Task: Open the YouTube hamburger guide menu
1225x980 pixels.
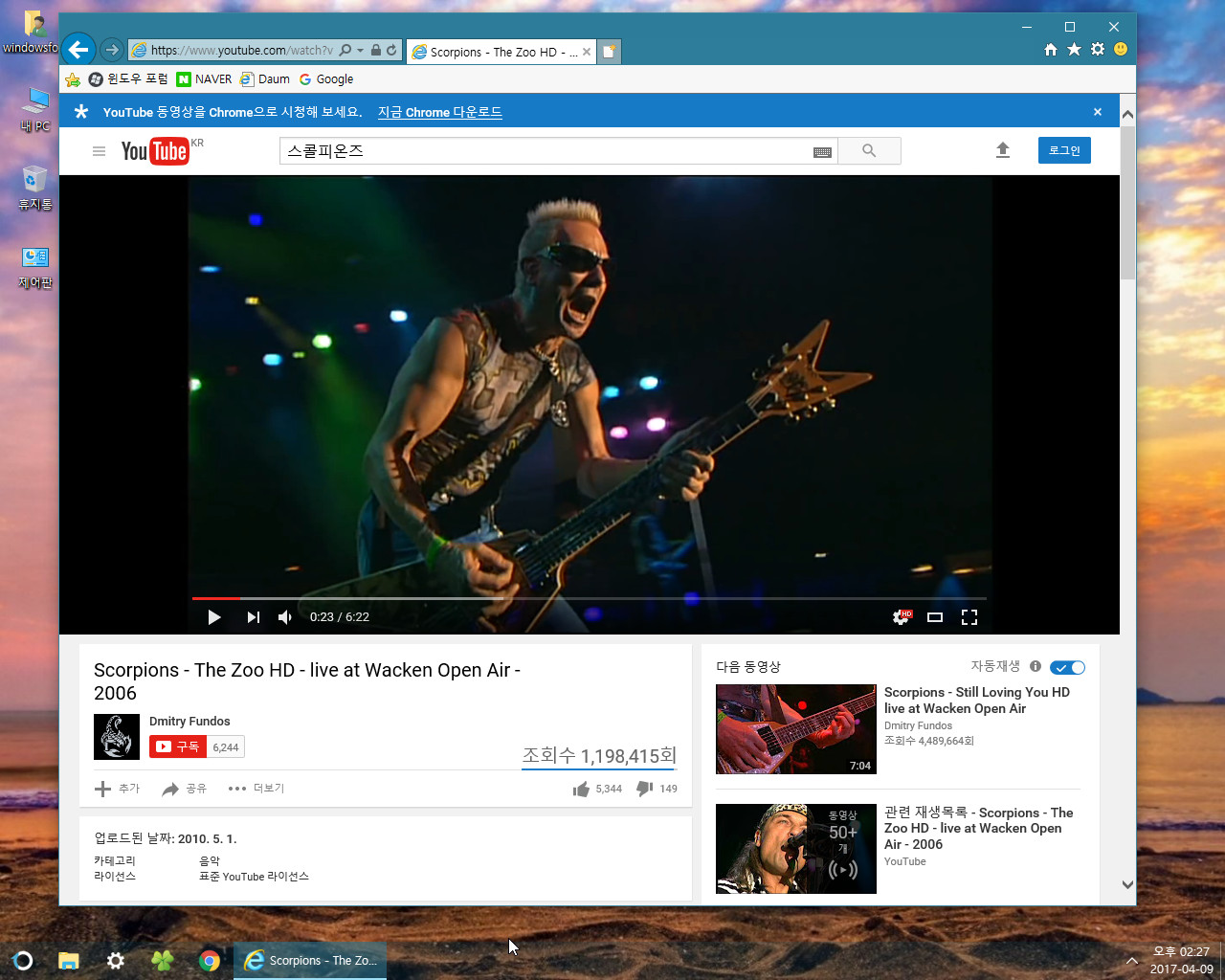Action: coord(99,151)
